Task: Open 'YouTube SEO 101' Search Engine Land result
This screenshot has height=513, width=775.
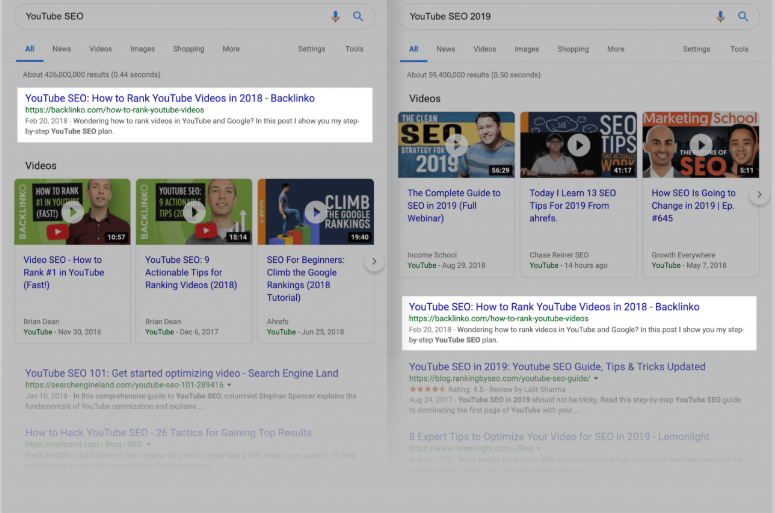Action: click(181, 373)
